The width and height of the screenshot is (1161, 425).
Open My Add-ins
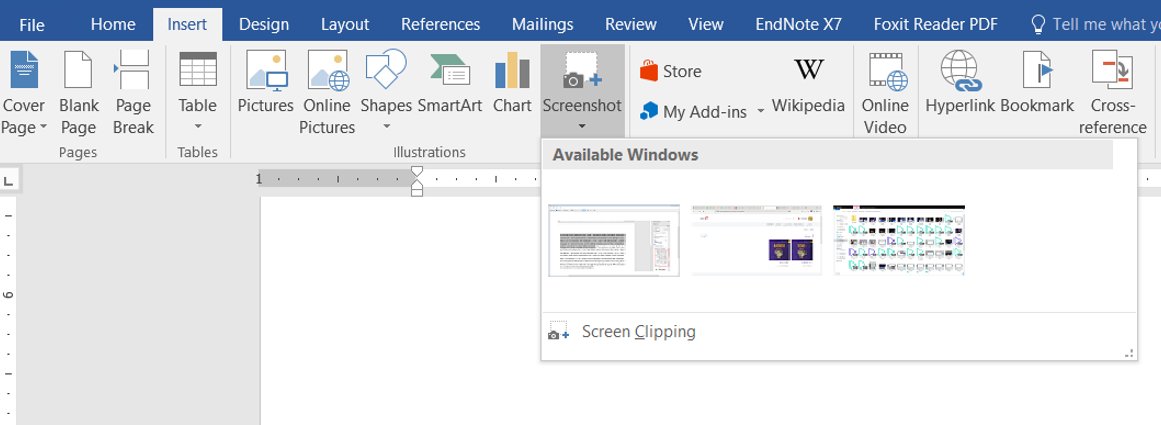coord(694,112)
